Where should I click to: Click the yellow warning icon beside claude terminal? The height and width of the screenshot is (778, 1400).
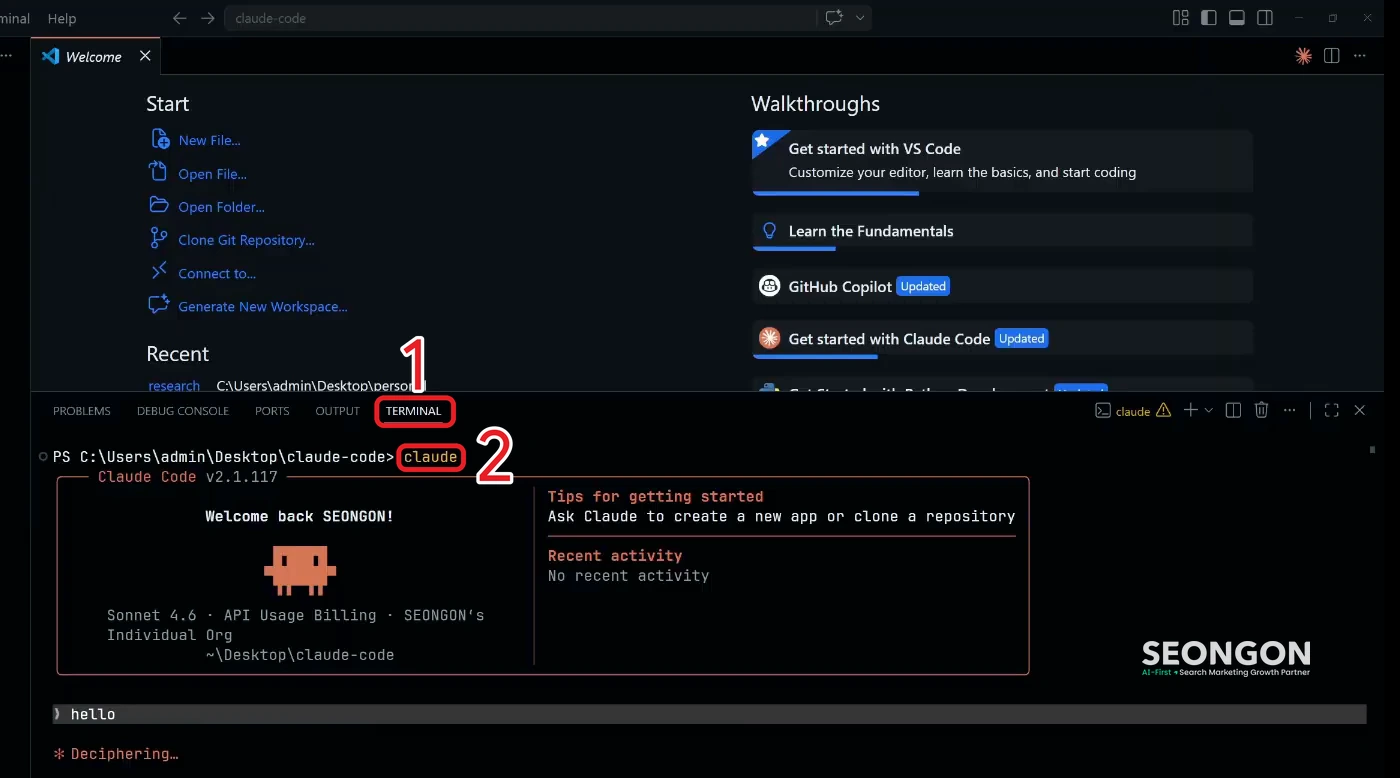(x=1163, y=410)
